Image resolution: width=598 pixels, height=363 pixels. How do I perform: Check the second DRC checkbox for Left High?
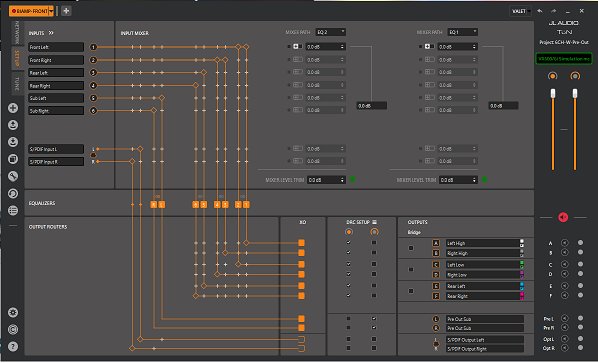374,243
